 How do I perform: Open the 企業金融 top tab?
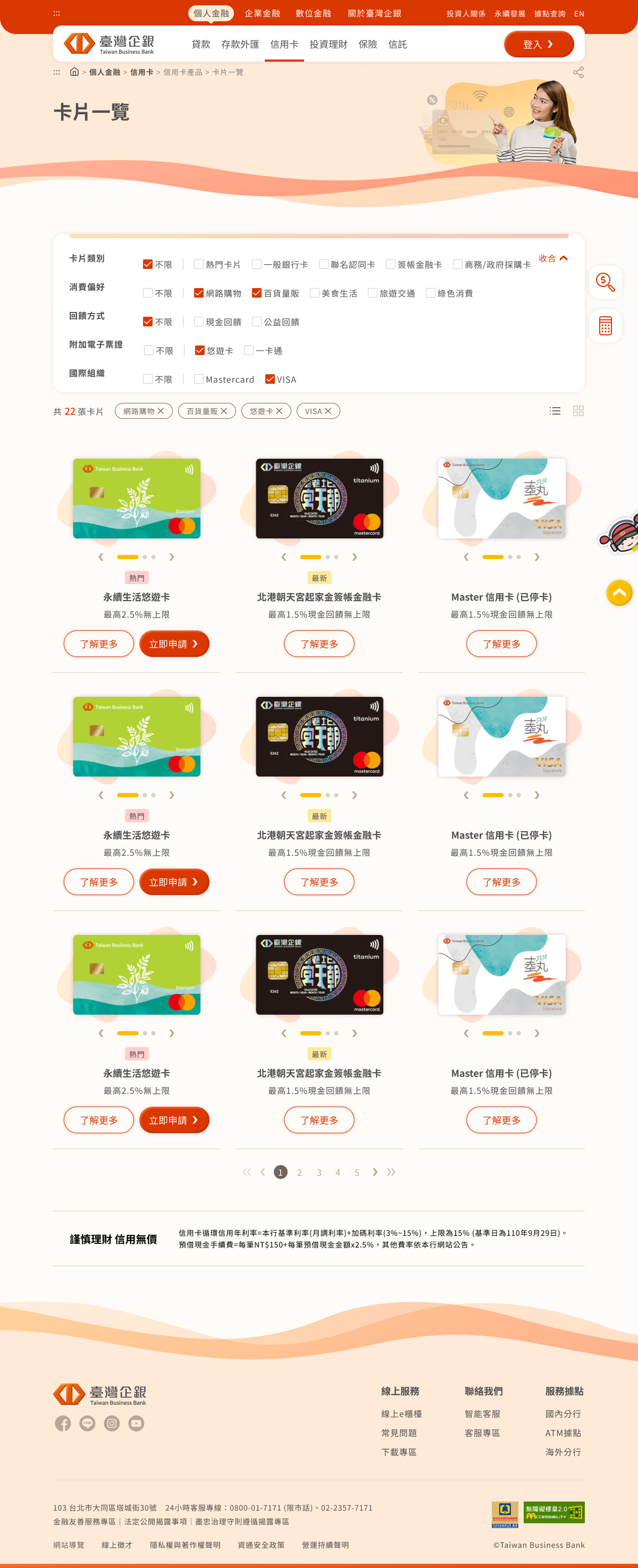click(x=263, y=13)
